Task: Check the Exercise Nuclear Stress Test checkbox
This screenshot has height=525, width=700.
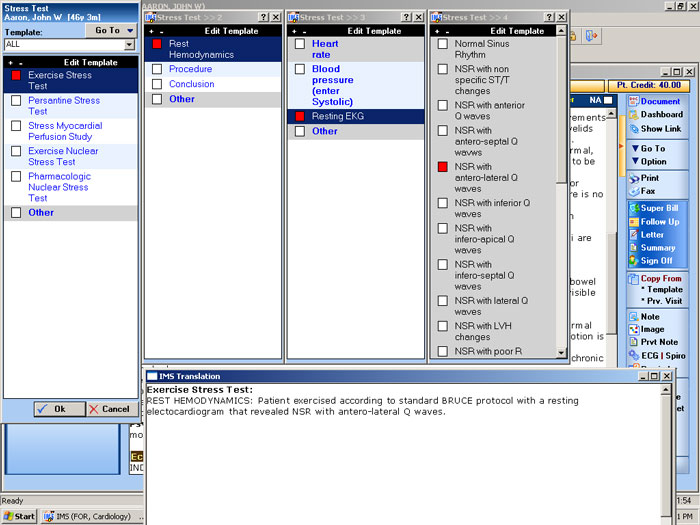Action: click(16, 151)
